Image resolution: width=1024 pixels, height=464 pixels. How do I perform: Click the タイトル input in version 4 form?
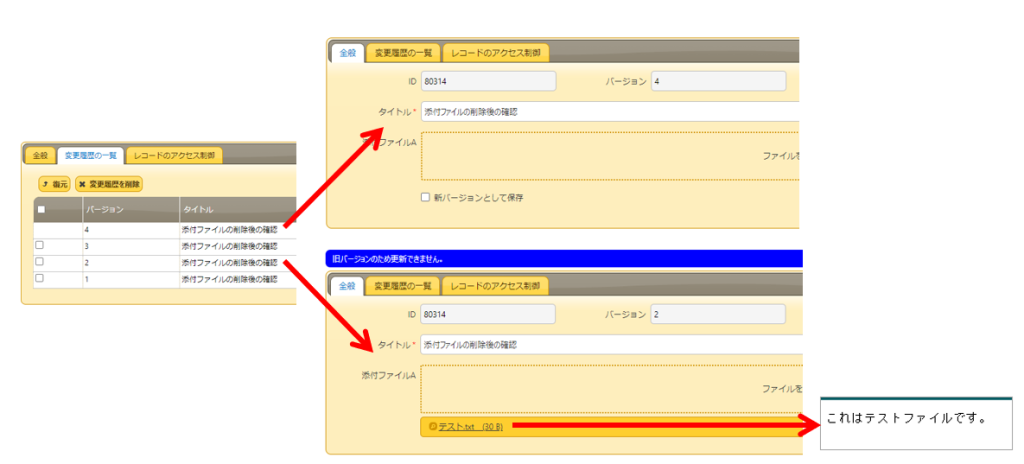611,112
